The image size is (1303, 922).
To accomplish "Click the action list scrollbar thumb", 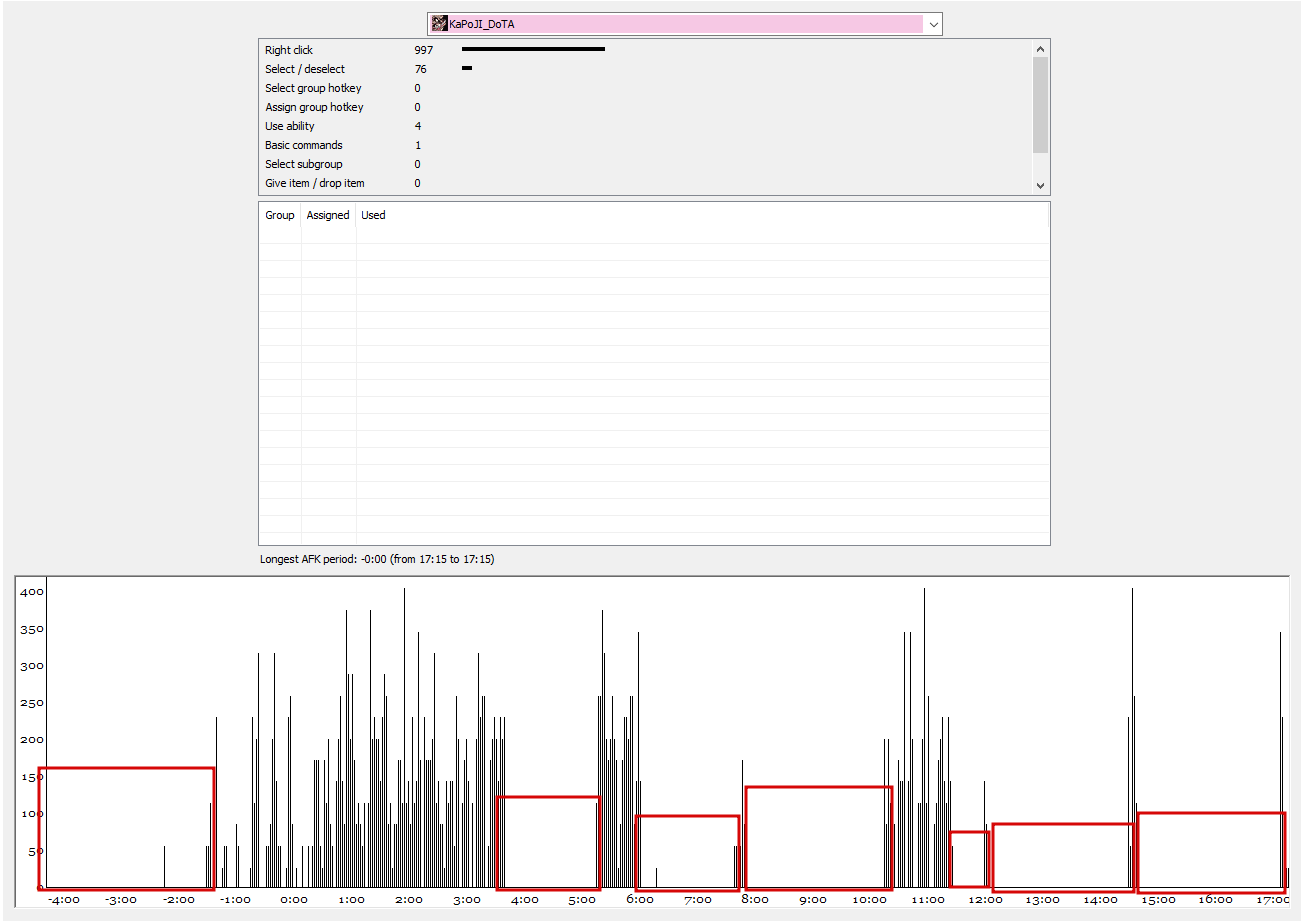I will pyautogui.click(x=1040, y=105).
